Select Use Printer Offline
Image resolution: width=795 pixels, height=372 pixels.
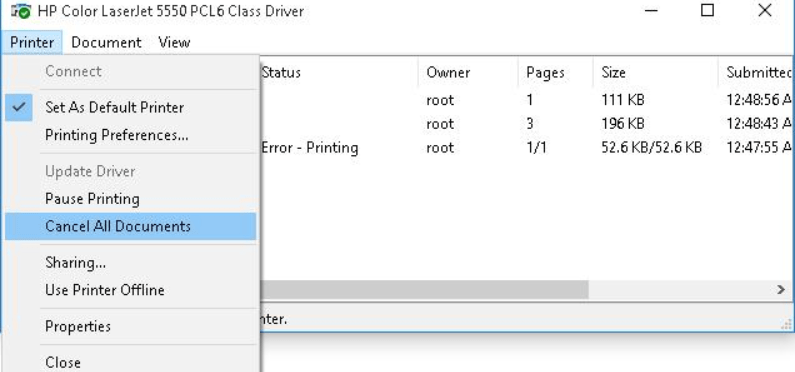click(x=131, y=290)
